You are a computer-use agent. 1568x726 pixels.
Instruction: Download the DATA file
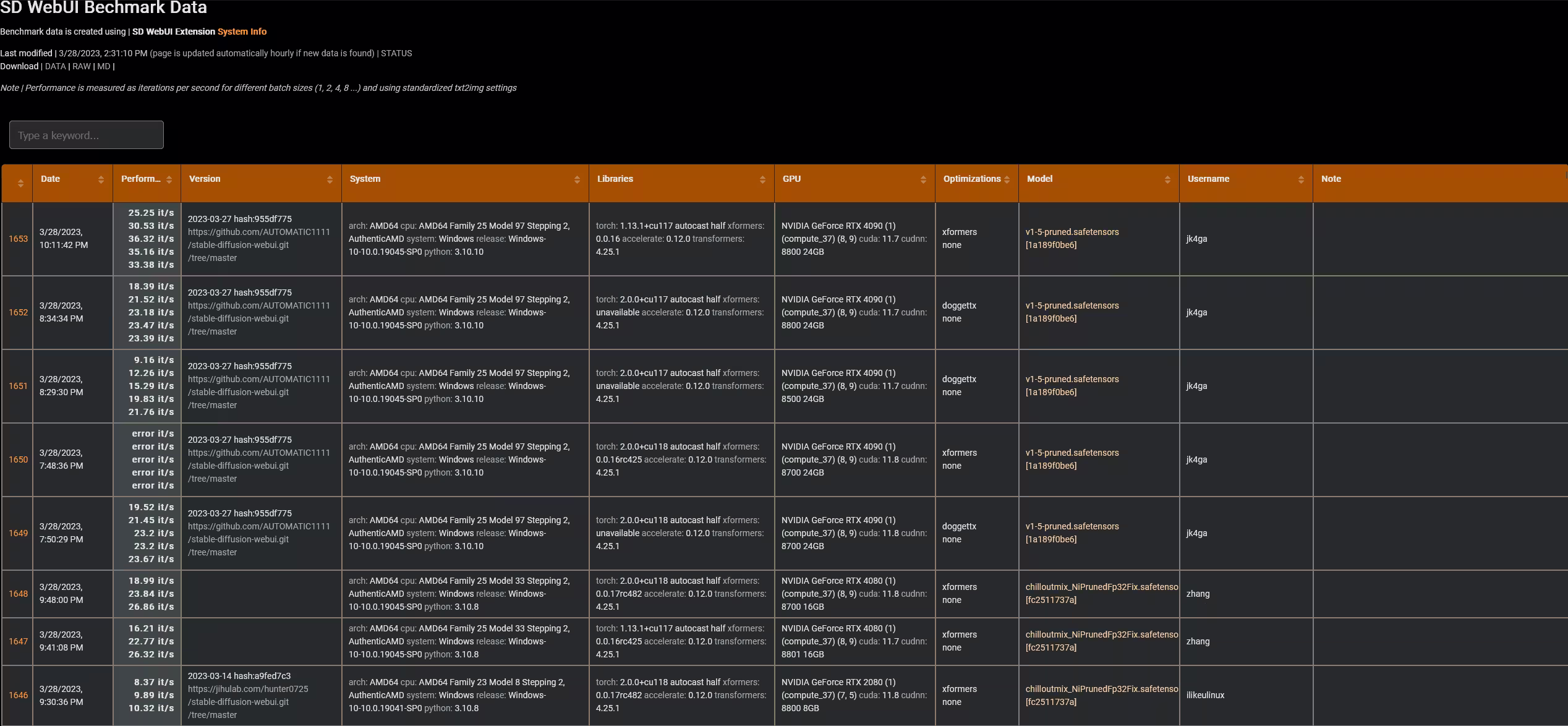point(55,66)
